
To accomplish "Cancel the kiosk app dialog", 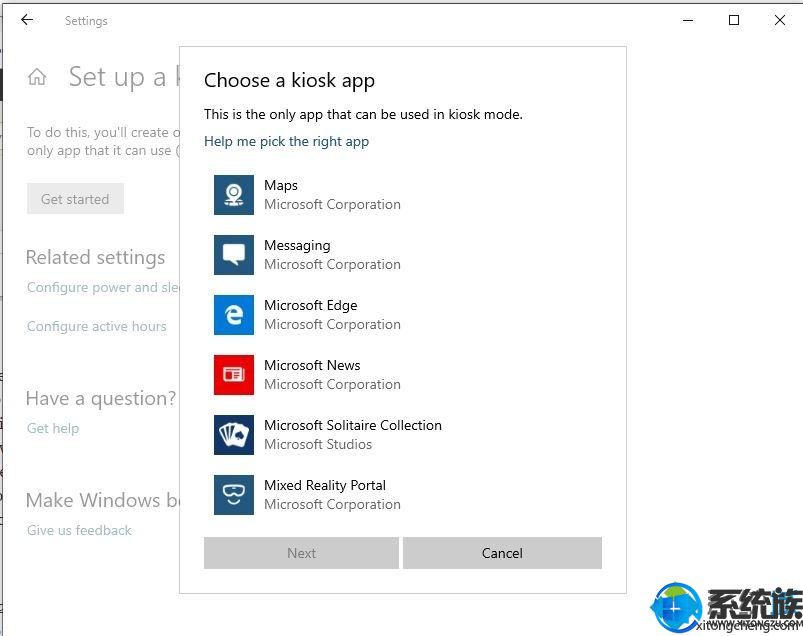I will pyautogui.click(x=502, y=553).
